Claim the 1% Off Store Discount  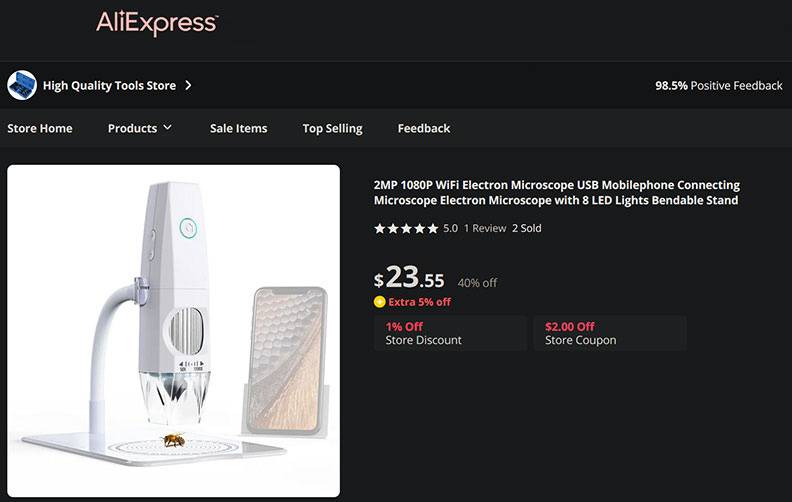tap(449, 333)
